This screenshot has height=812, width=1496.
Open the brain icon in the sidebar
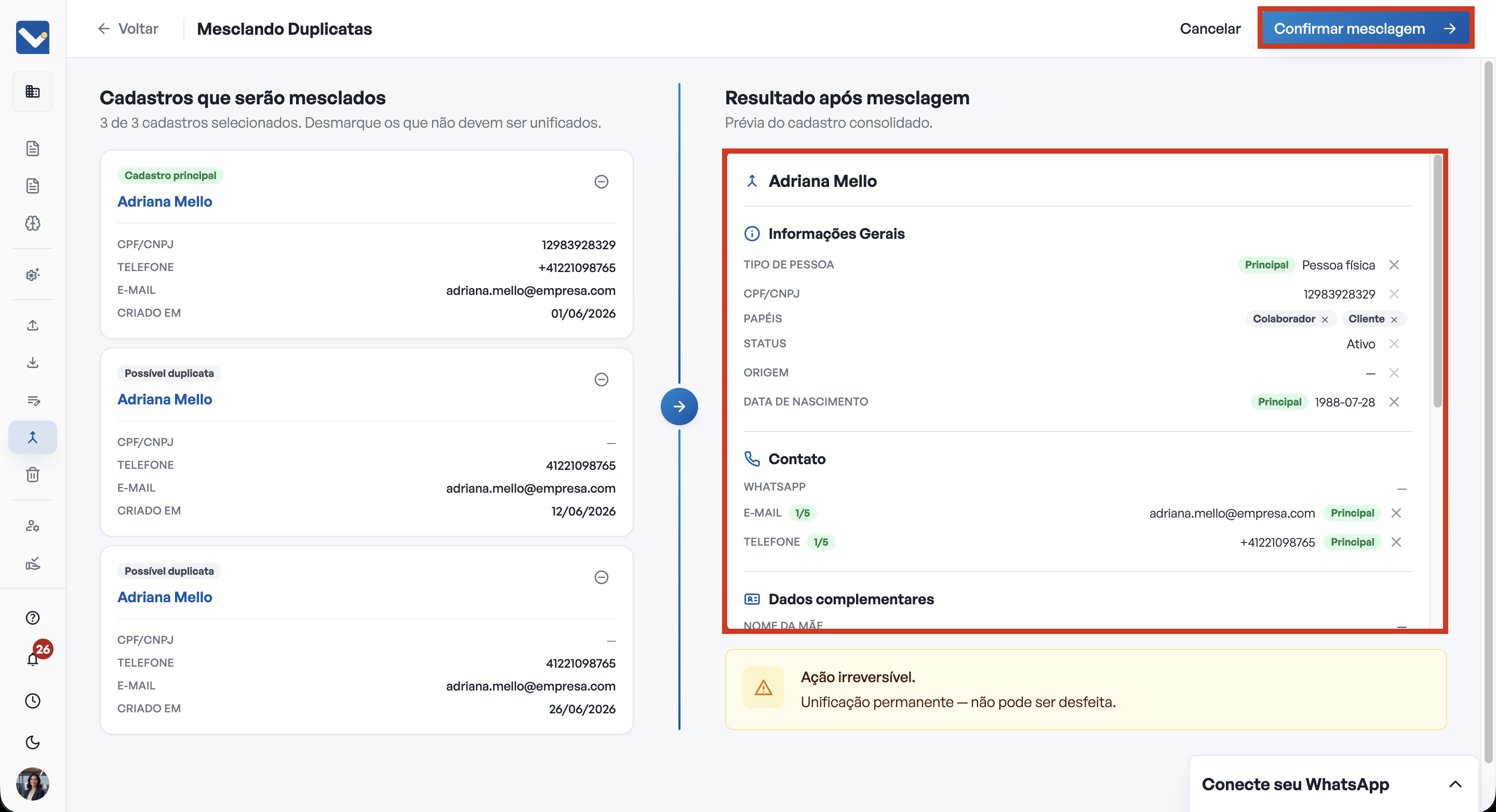point(33,223)
